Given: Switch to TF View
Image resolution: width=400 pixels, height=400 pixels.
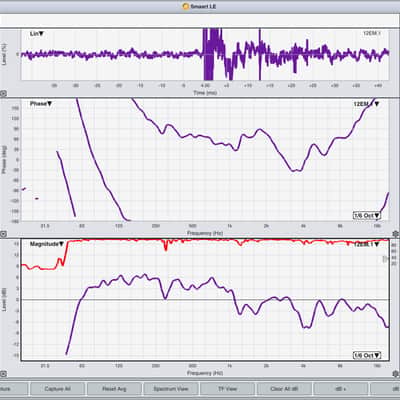Looking at the screenshot, I should pyautogui.click(x=227, y=389).
